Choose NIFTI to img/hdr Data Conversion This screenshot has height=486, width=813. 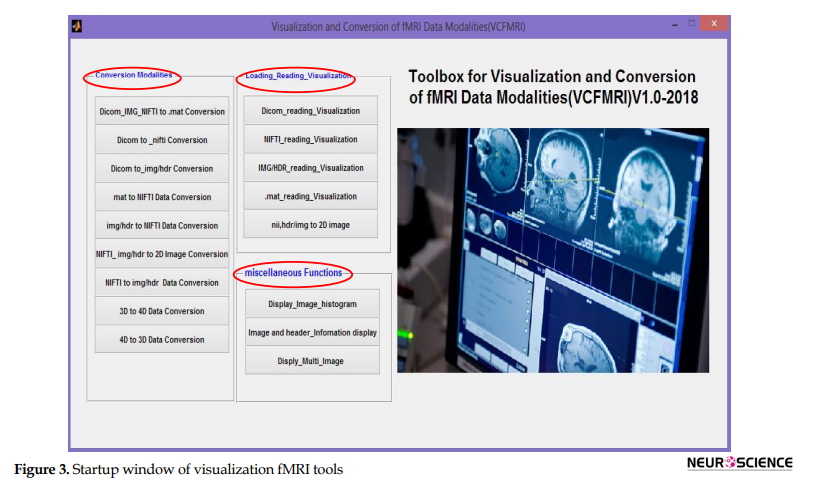click(x=162, y=282)
